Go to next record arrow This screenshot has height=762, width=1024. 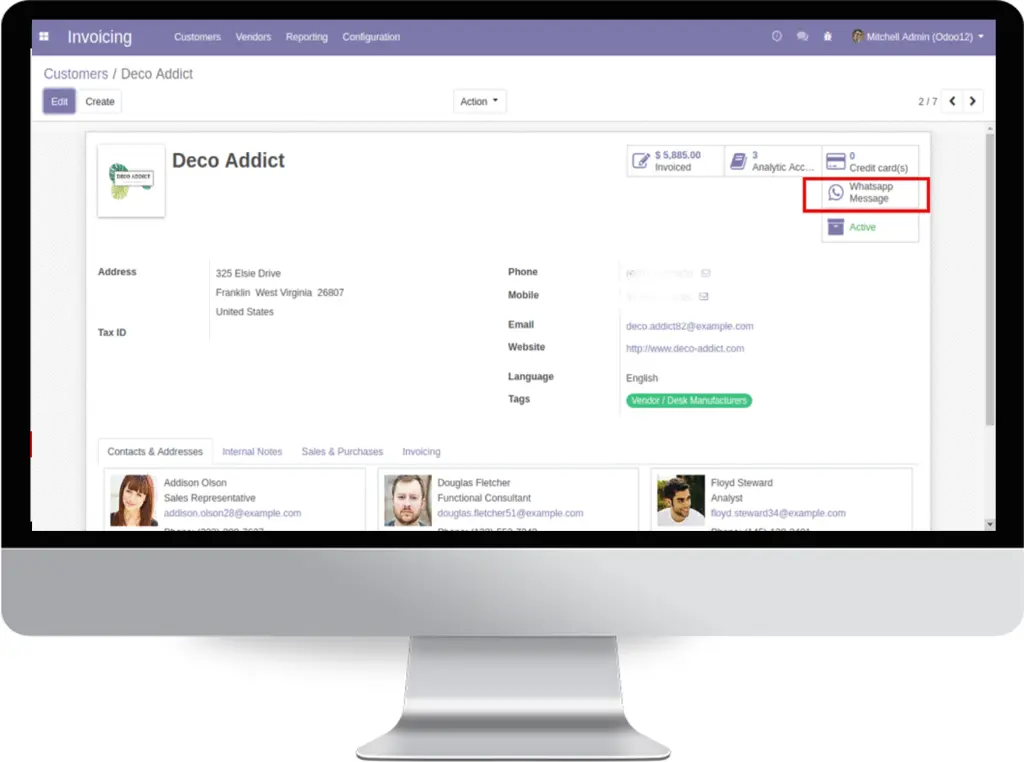coord(972,101)
